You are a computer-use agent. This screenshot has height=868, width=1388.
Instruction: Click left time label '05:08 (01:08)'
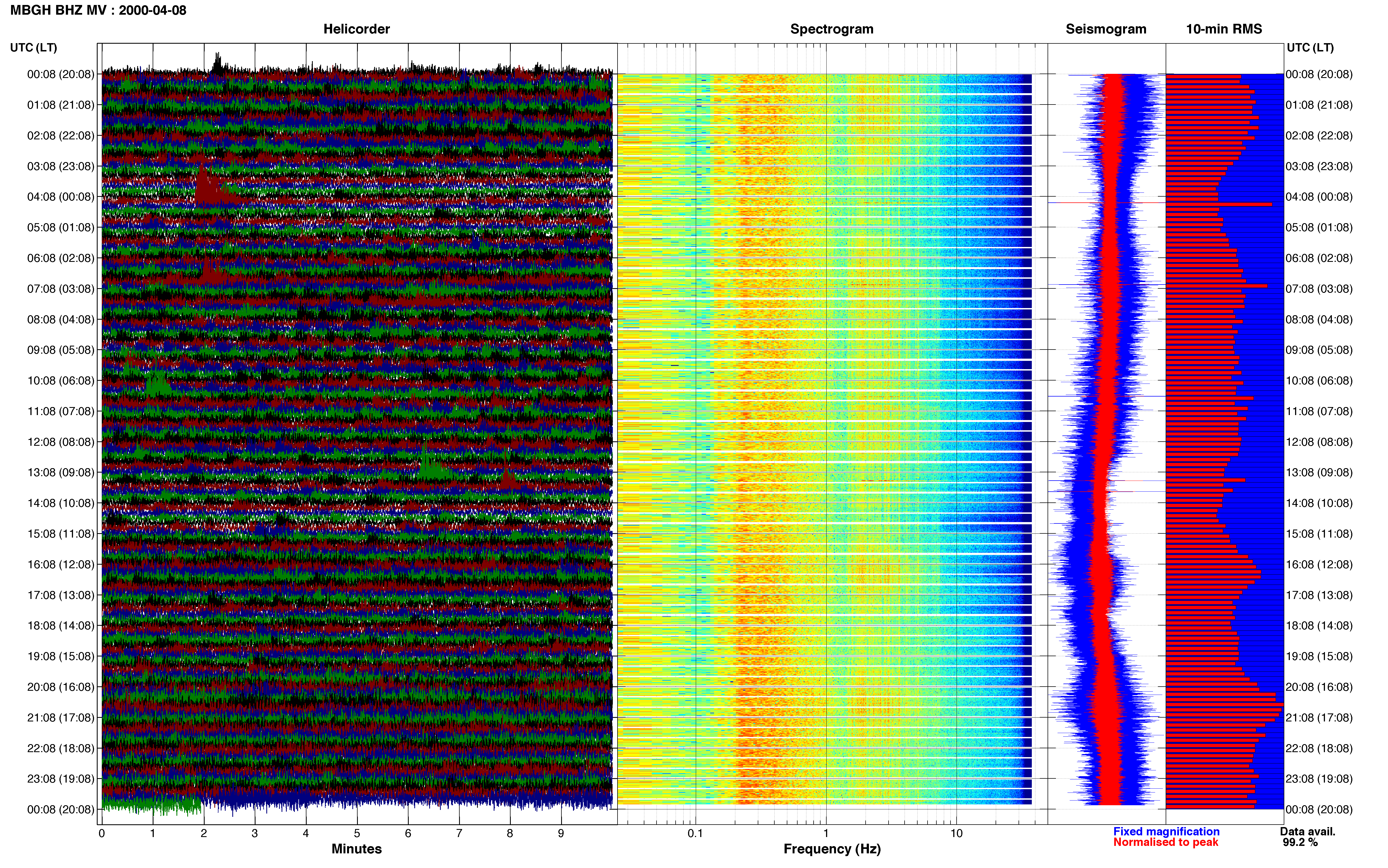[x=61, y=227]
